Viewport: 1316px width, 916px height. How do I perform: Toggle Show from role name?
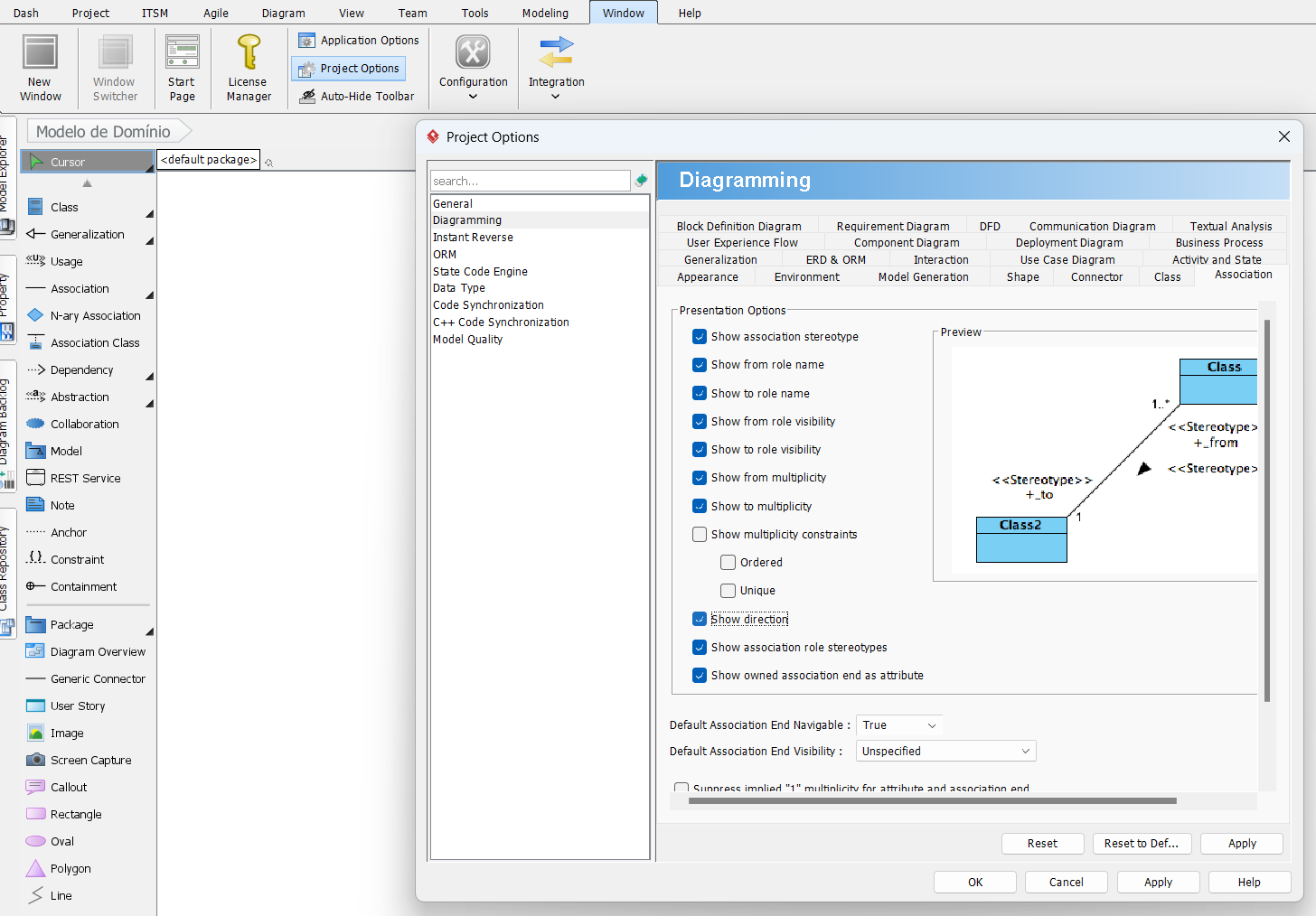[x=700, y=365]
